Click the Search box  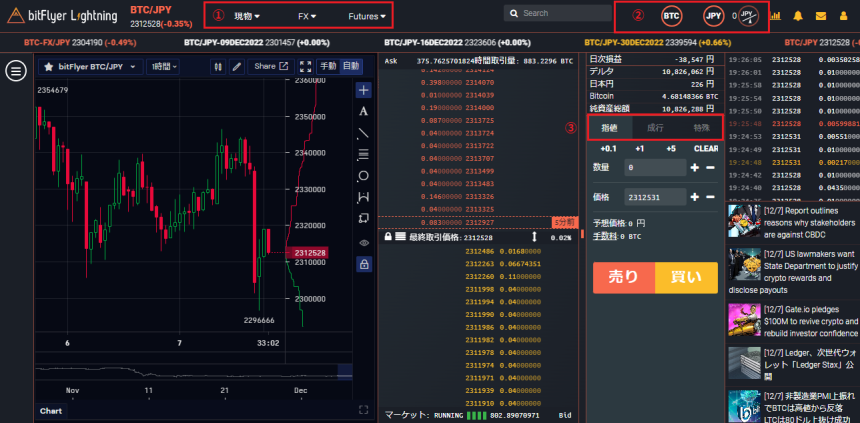tap(558, 13)
